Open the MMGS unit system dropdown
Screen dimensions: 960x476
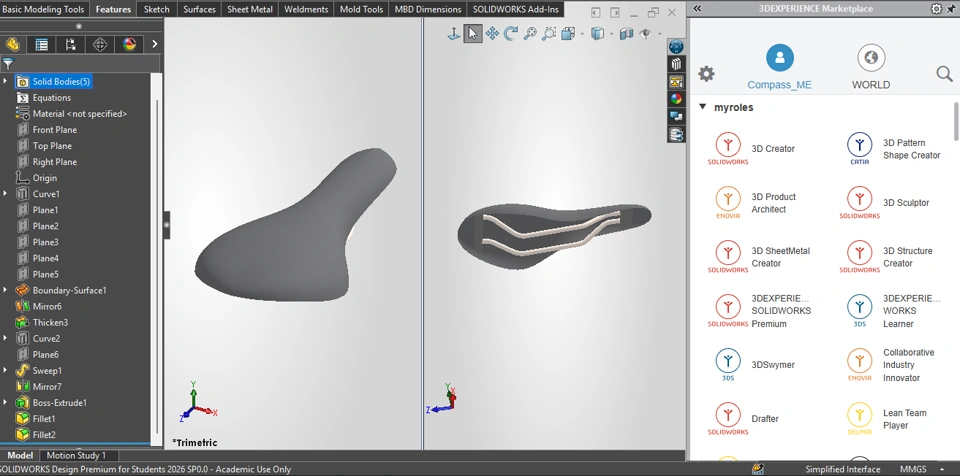pos(912,469)
